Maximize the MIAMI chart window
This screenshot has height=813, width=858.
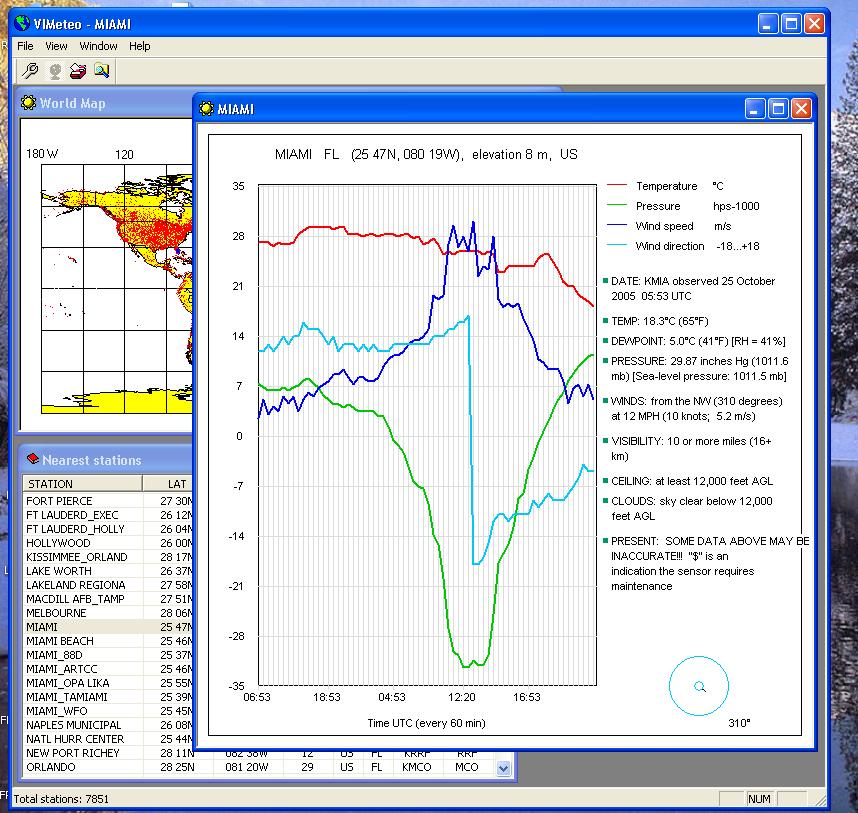click(780, 109)
